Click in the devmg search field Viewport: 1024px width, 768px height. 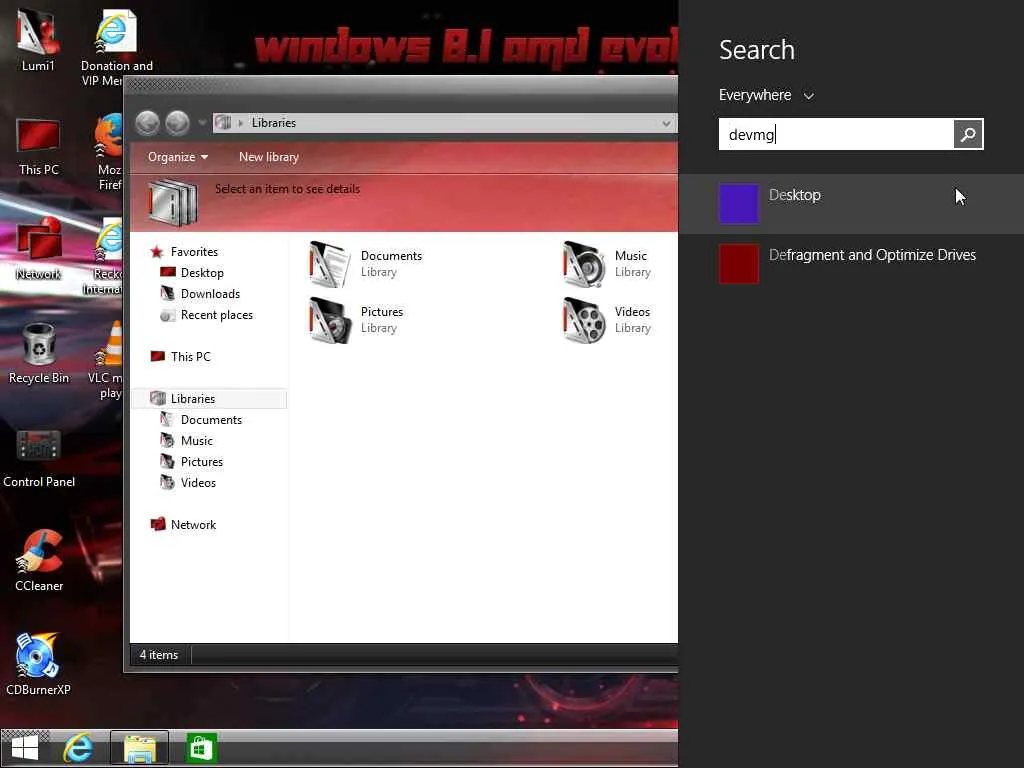pos(836,135)
